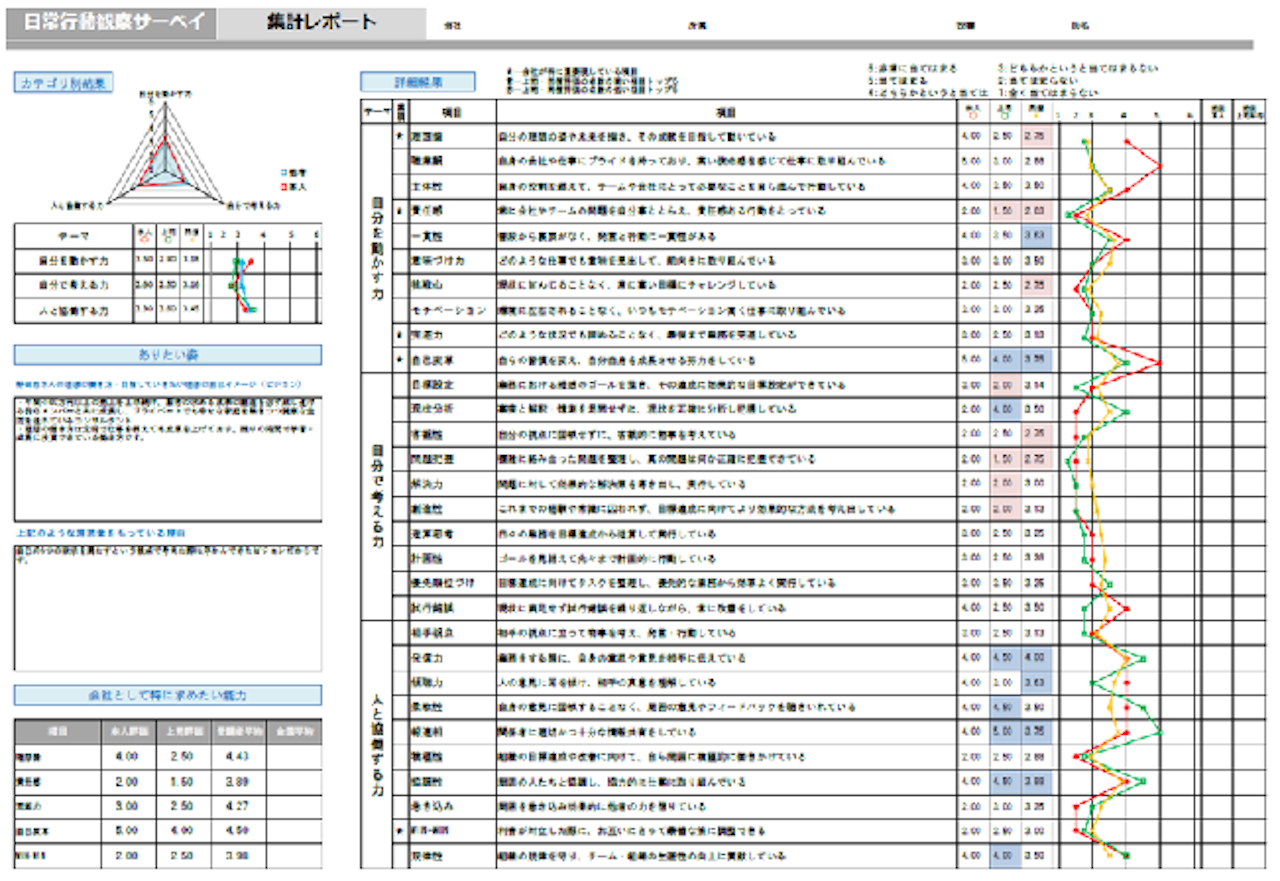
Task: Click 自分で考える力 row in category summary table
Action: tap(76, 286)
